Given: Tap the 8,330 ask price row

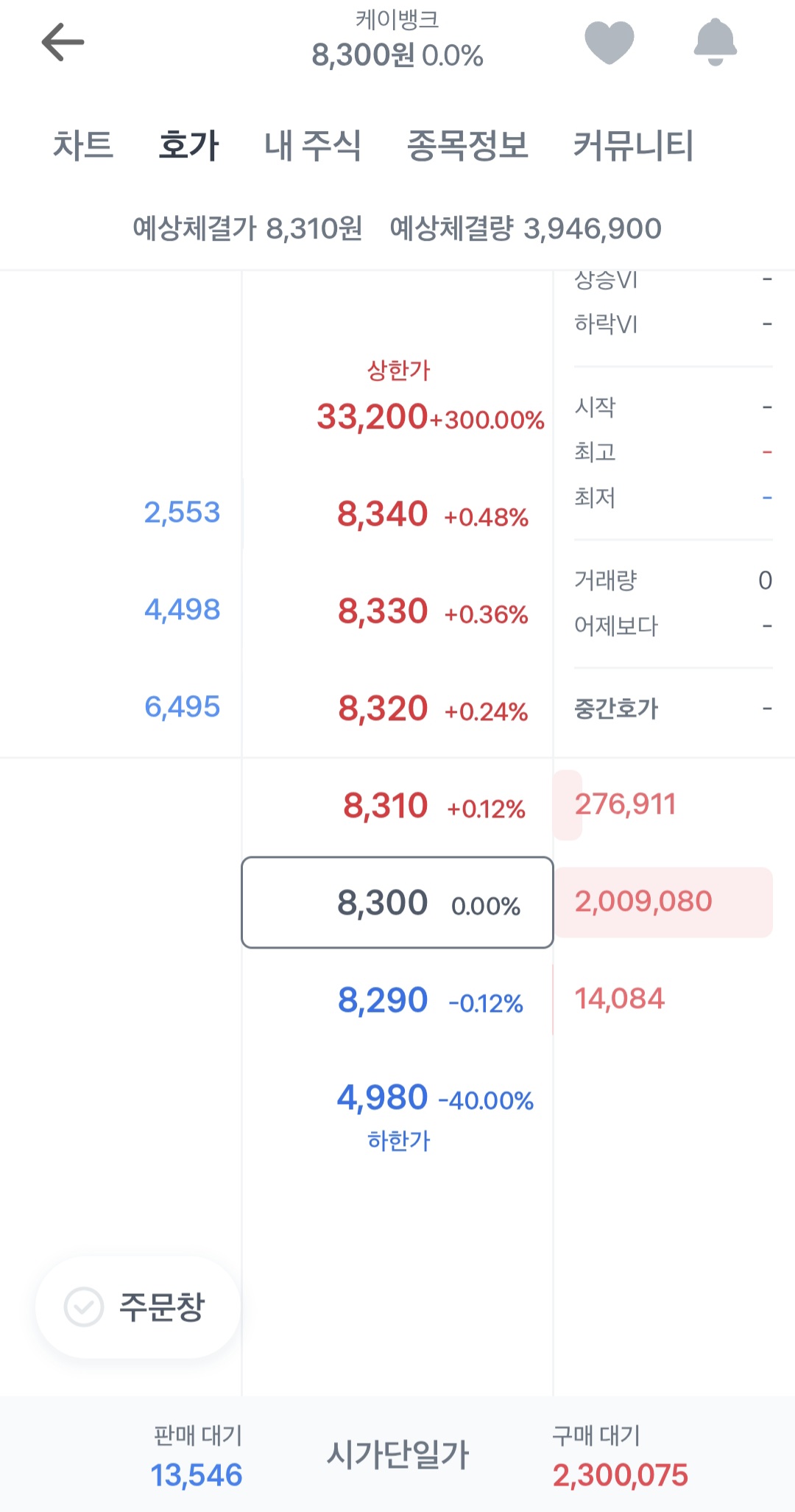Looking at the screenshot, I should [397, 611].
